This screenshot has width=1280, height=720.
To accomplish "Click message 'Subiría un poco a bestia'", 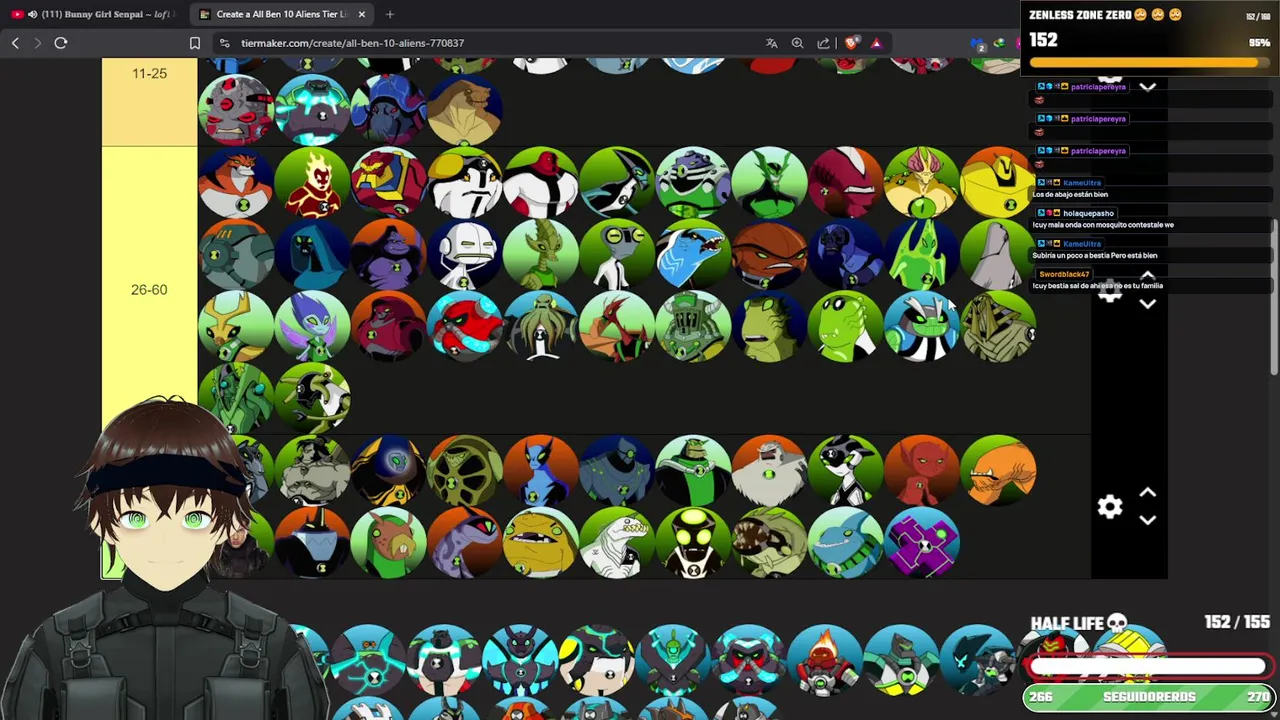I will [x=1094, y=256].
